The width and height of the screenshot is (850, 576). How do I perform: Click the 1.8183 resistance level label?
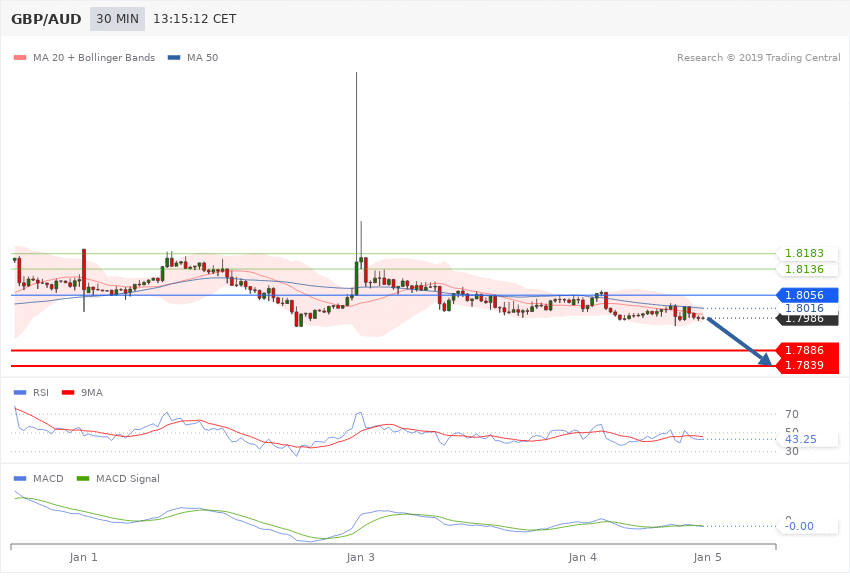pyautogui.click(x=804, y=253)
